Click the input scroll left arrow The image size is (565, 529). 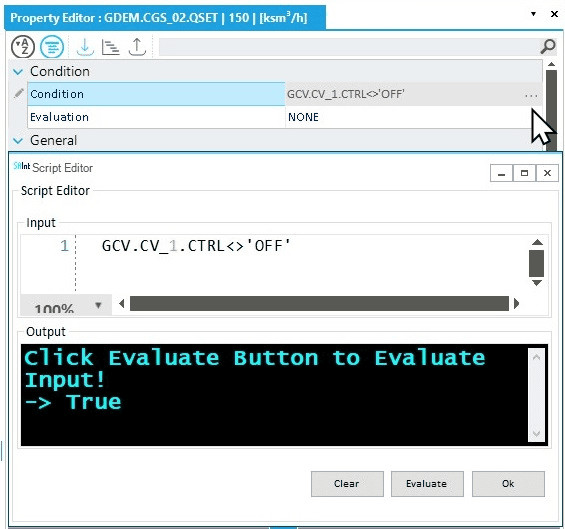[x=122, y=304]
